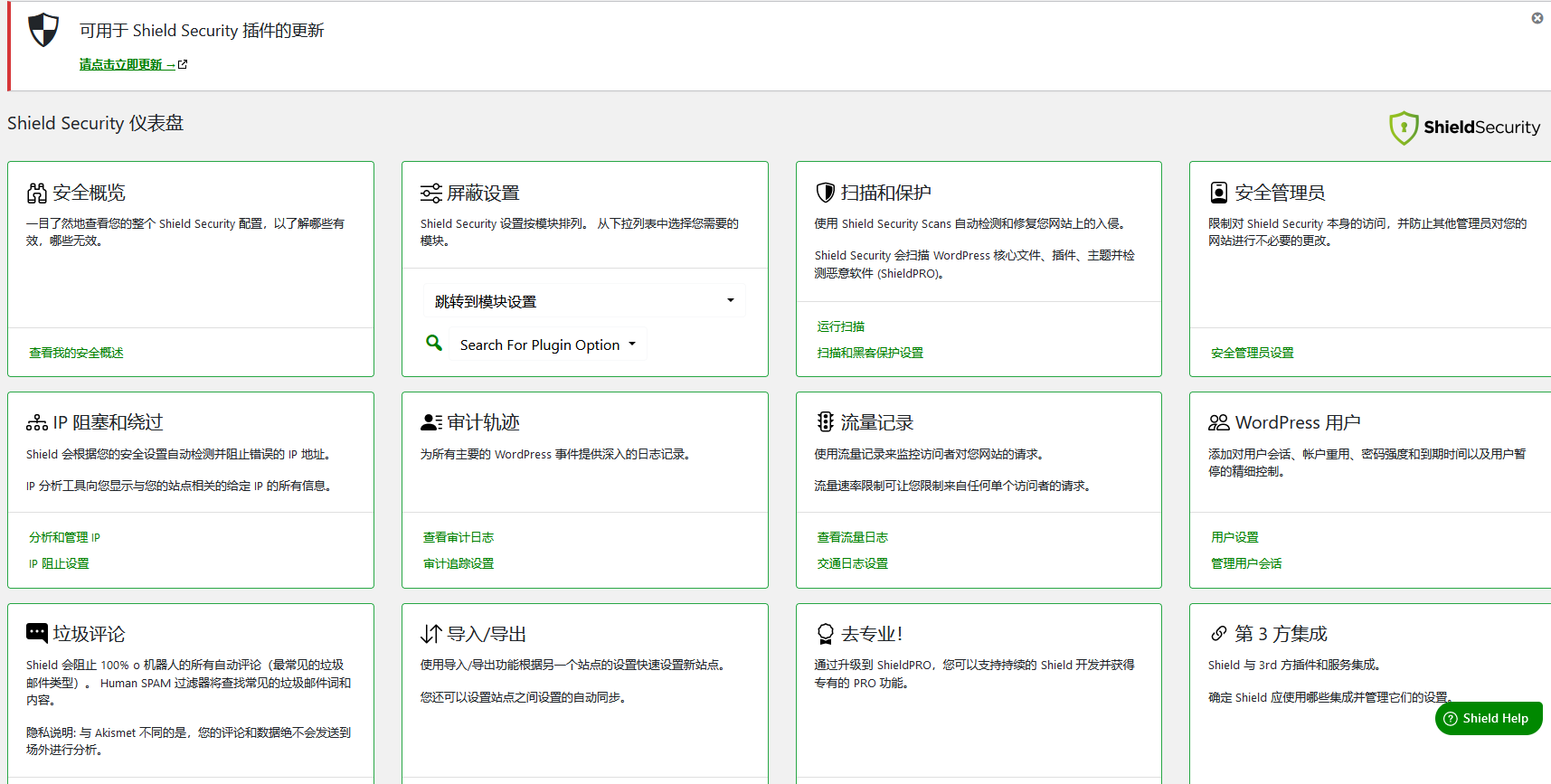Click the 流量记录 card heading
Viewport: 1551px width, 784px height.
[877, 422]
